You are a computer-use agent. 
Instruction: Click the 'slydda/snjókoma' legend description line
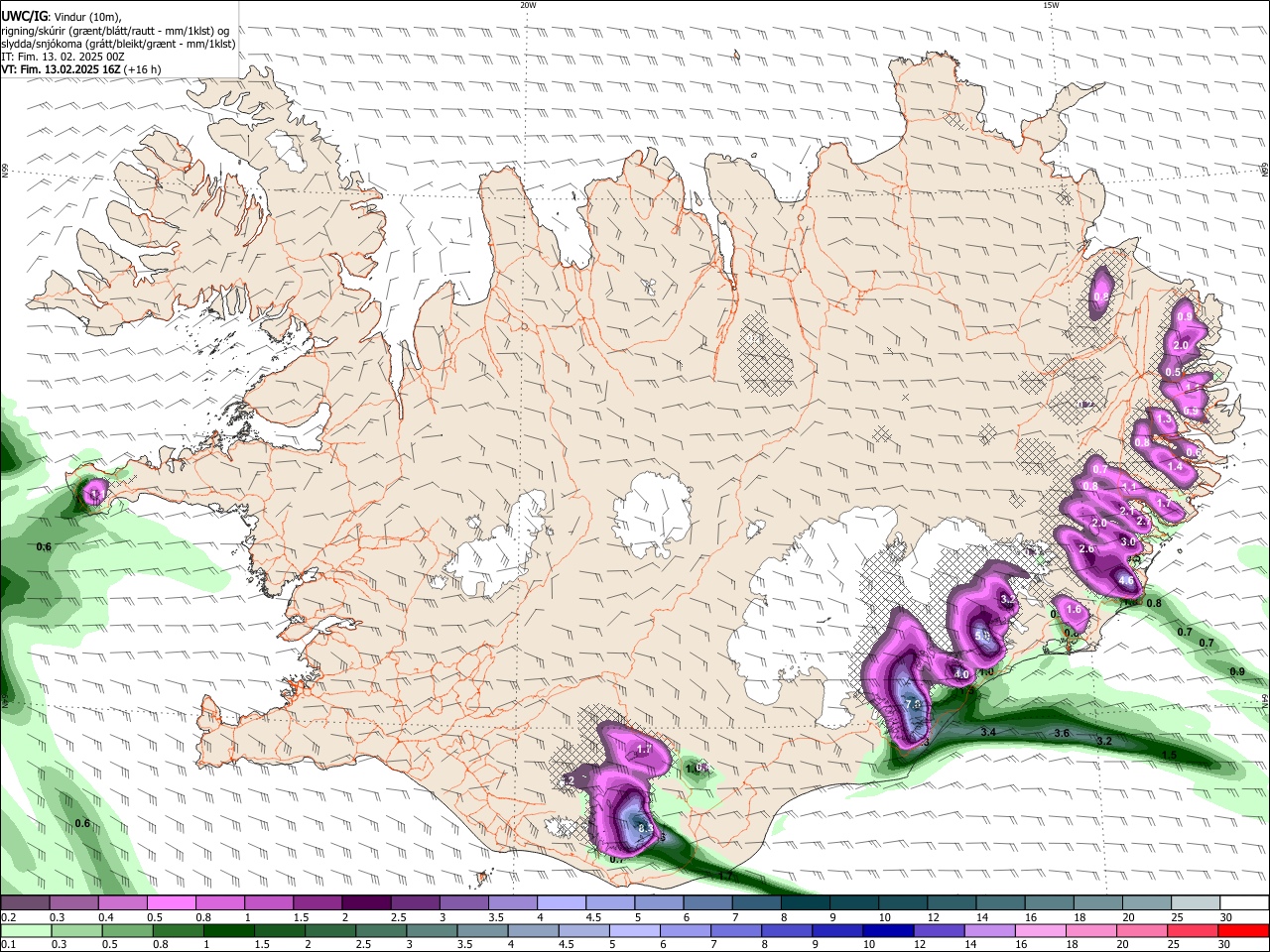(118, 43)
